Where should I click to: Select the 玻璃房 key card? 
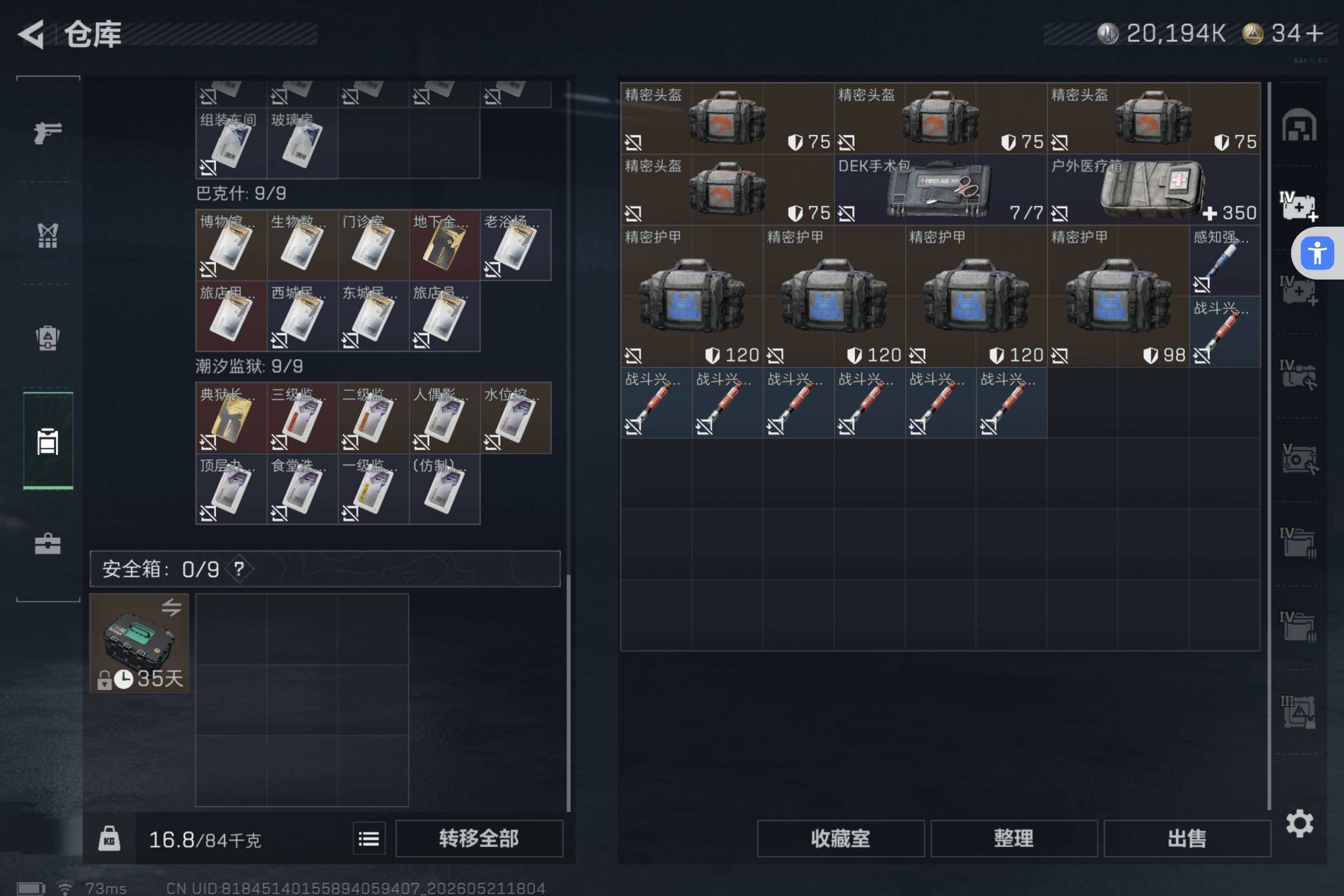click(302, 143)
